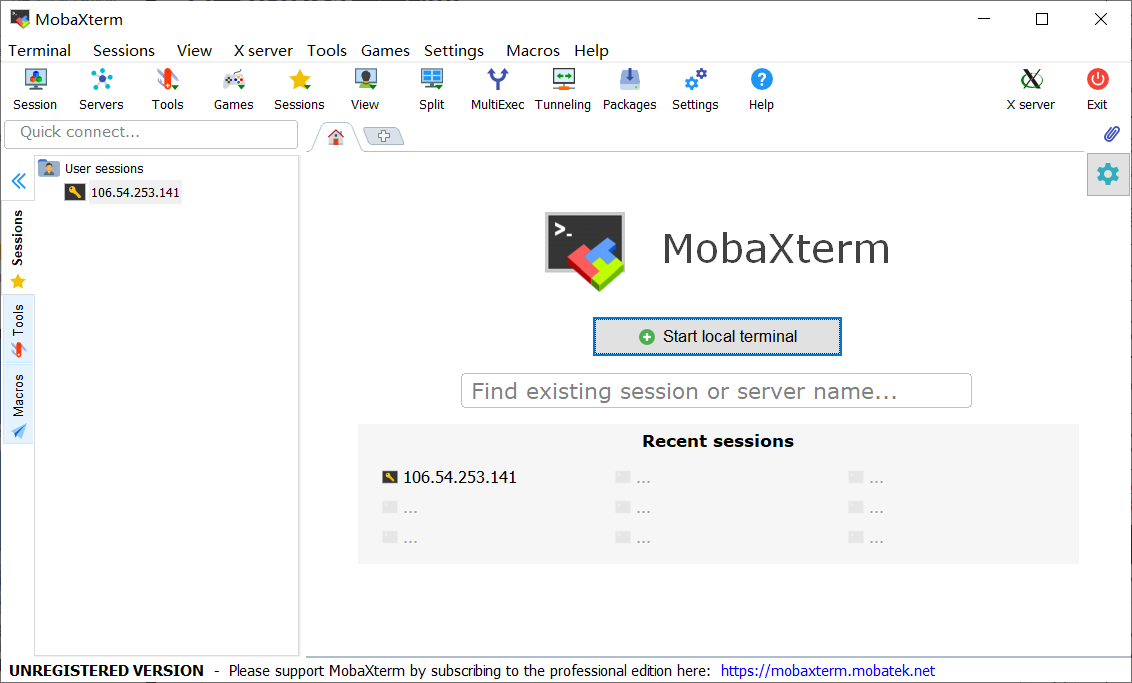Viewport: 1132px width, 683px height.
Task: Open the Macros vertical sidebar tab
Action: pos(18,405)
